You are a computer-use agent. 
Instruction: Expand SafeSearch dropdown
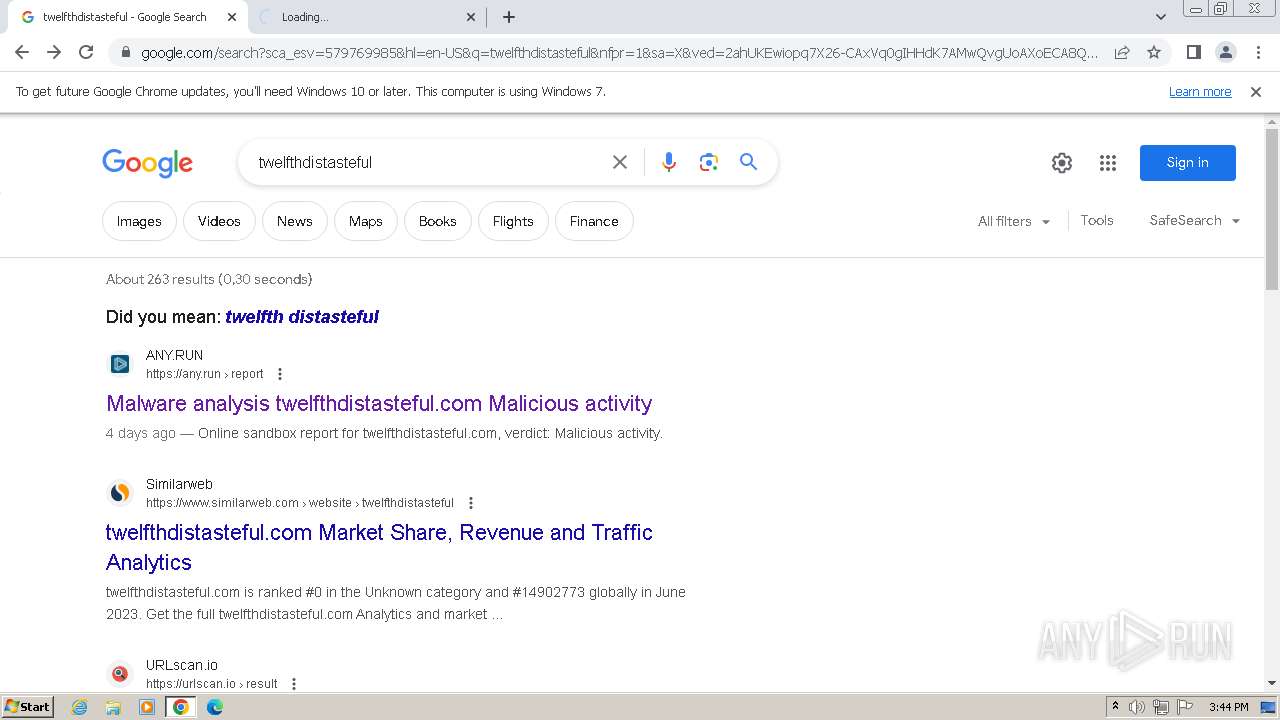pyautogui.click(x=1195, y=220)
